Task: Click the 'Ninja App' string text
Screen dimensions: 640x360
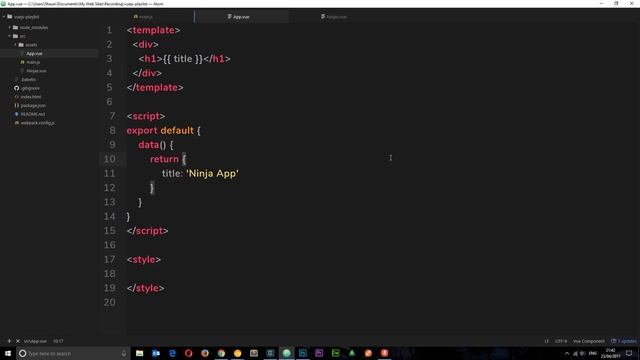Action: point(212,173)
